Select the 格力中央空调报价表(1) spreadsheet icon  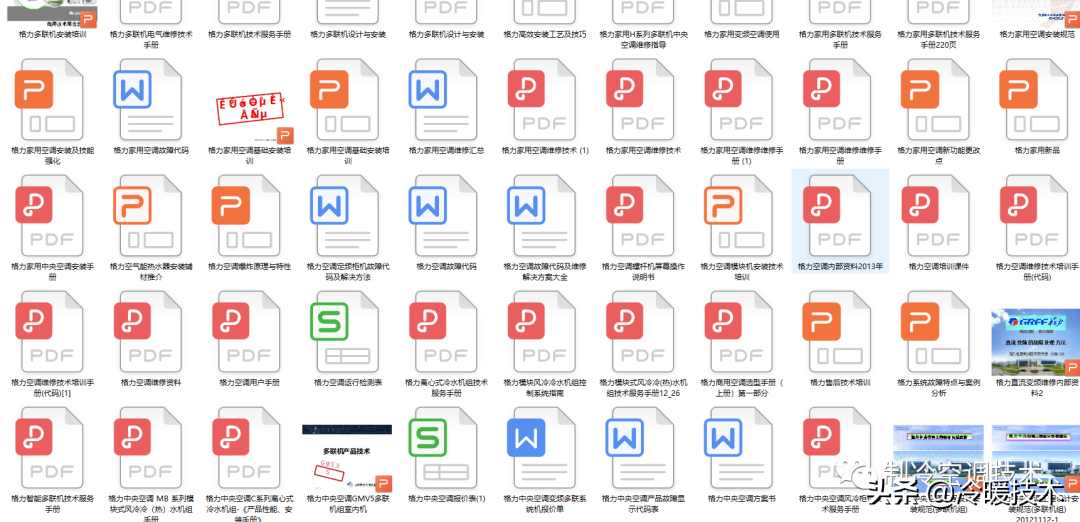point(442,448)
